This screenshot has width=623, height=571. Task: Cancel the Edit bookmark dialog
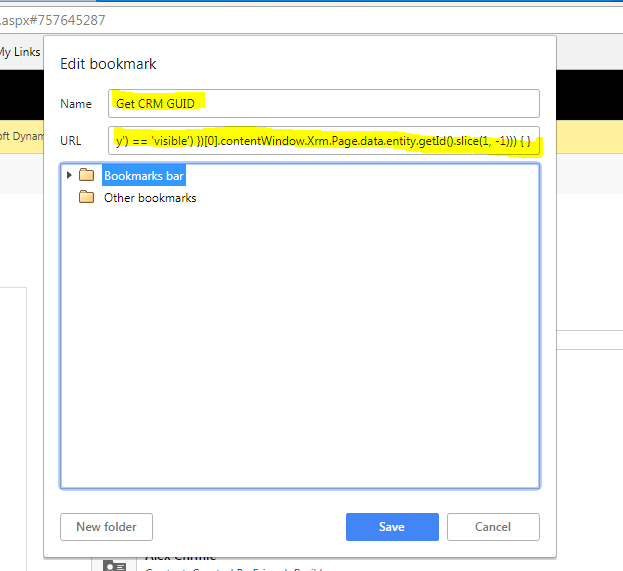[x=493, y=527]
